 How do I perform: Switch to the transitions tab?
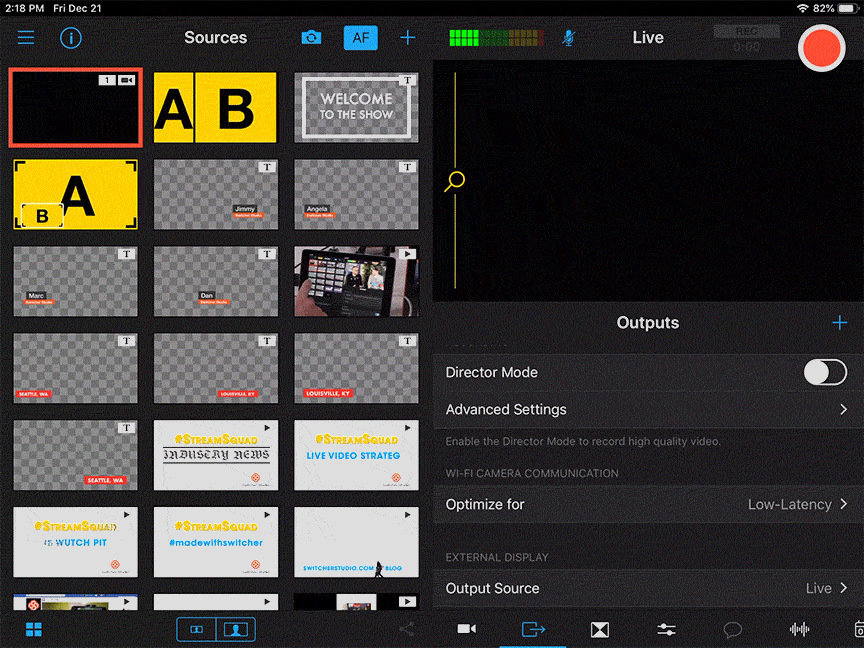point(599,629)
